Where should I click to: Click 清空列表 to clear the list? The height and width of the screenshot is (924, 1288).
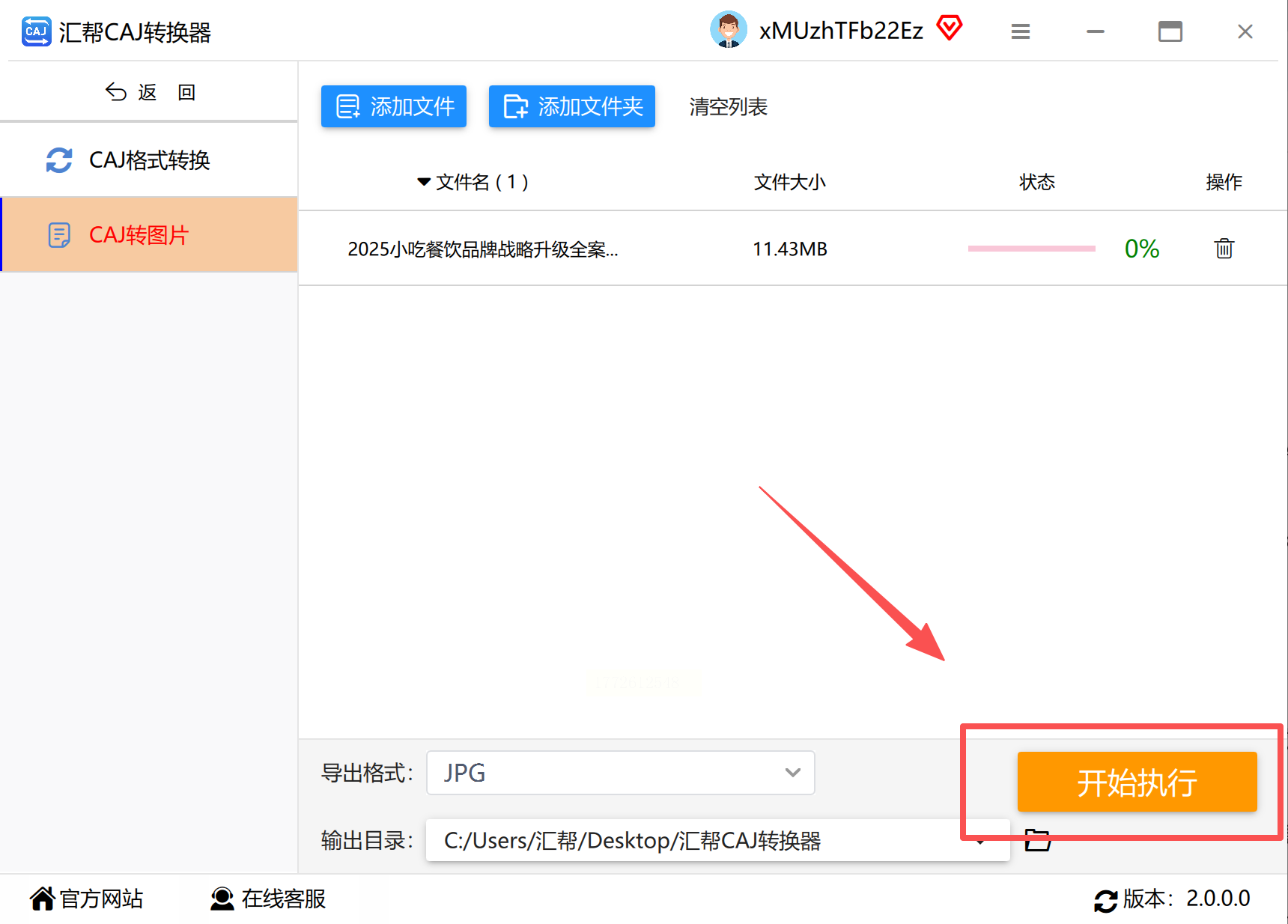[x=728, y=107]
